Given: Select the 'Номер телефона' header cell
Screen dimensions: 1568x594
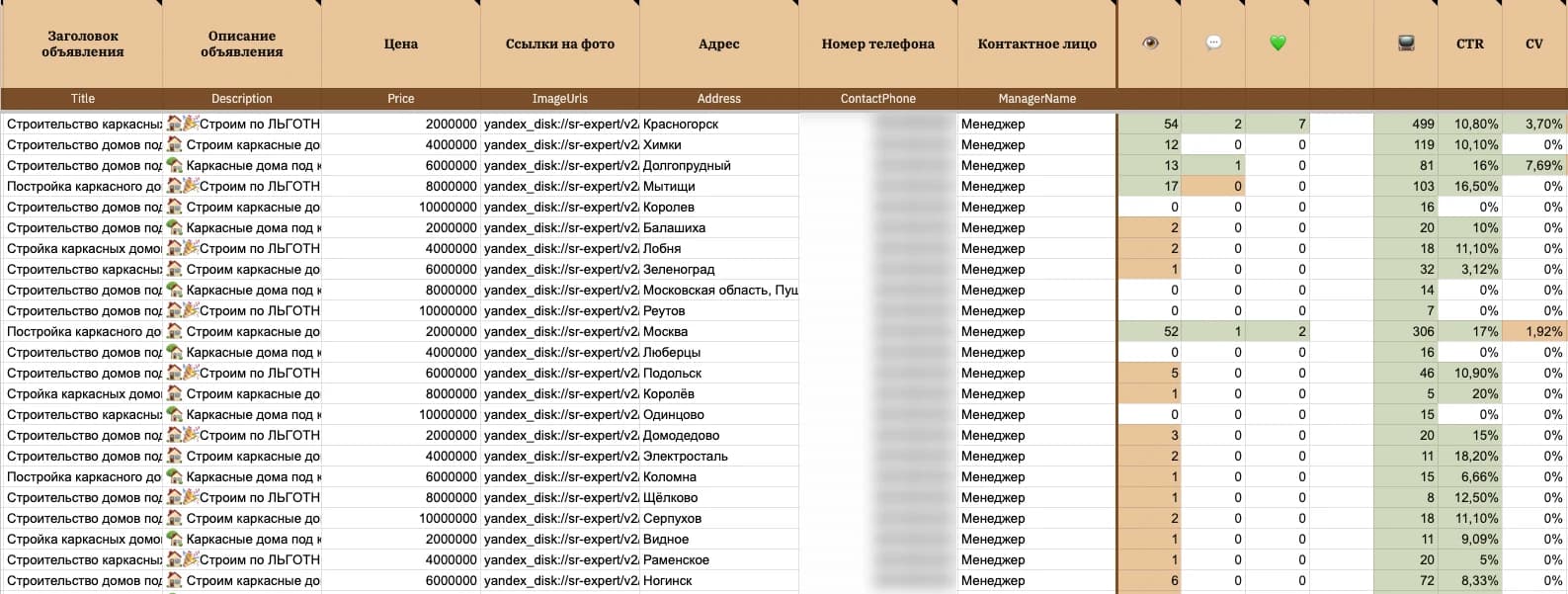Looking at the screenshot, I should click(878, 43).
